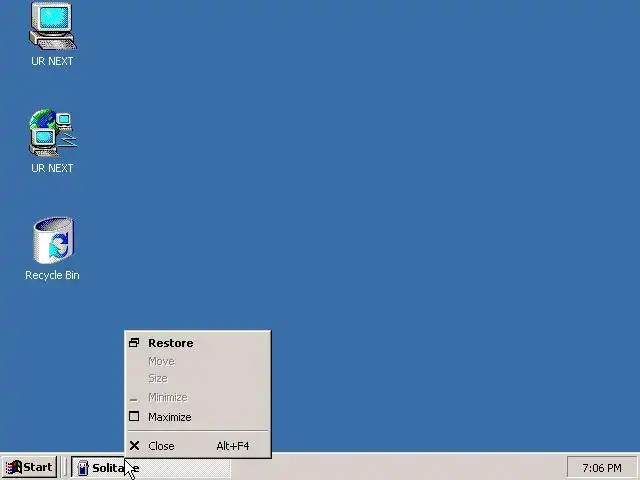Image resolution: width=640 pixels, height=480 pixels.
Task: Click the Solitaire taskbar button
Action: (x=151, y=467)
